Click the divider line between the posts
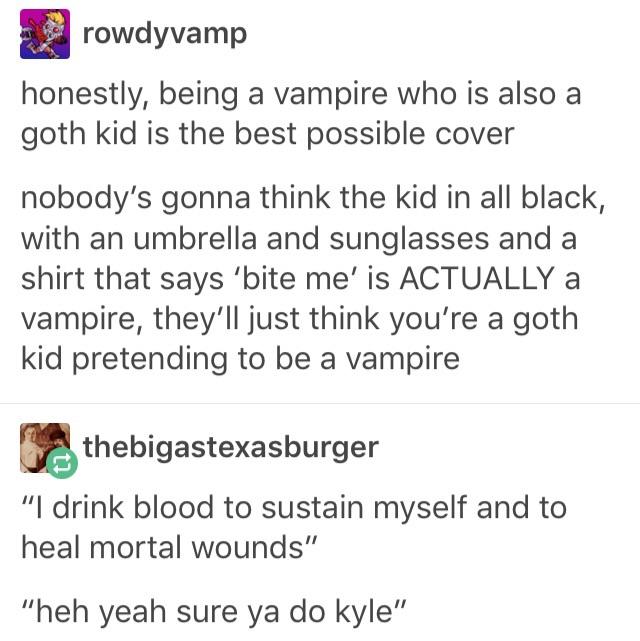 pos(320,403)
